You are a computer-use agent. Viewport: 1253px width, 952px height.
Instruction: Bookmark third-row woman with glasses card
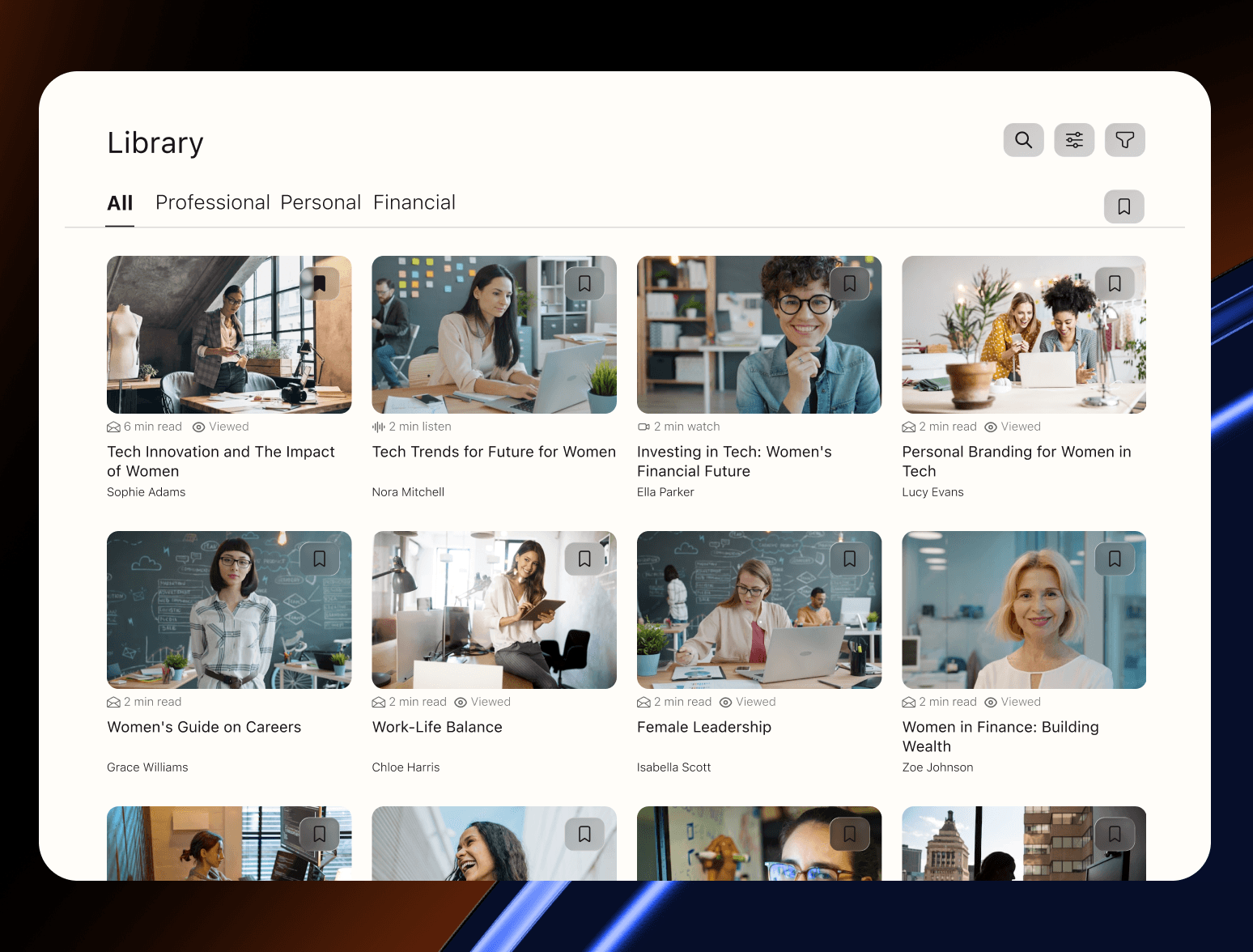[x=850, y=834]
